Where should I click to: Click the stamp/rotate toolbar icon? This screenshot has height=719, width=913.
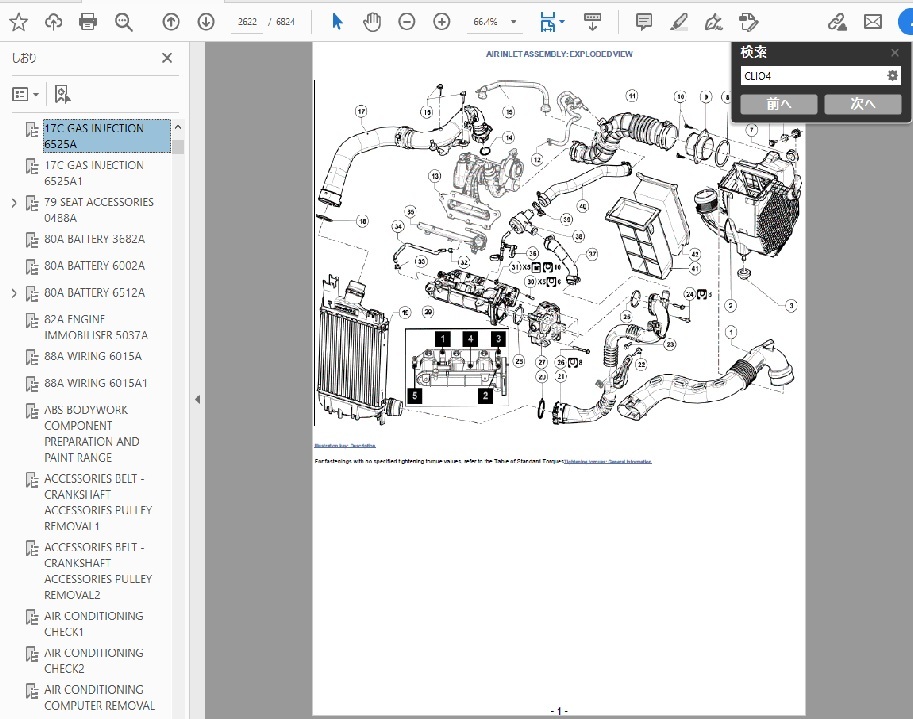pyautogui.click(x=748, y=22)
